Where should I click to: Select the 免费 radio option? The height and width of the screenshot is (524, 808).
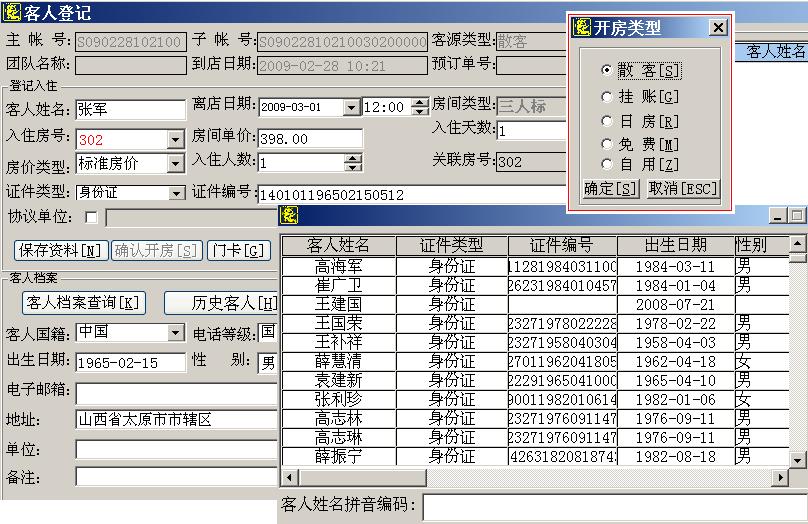point(607,144)
